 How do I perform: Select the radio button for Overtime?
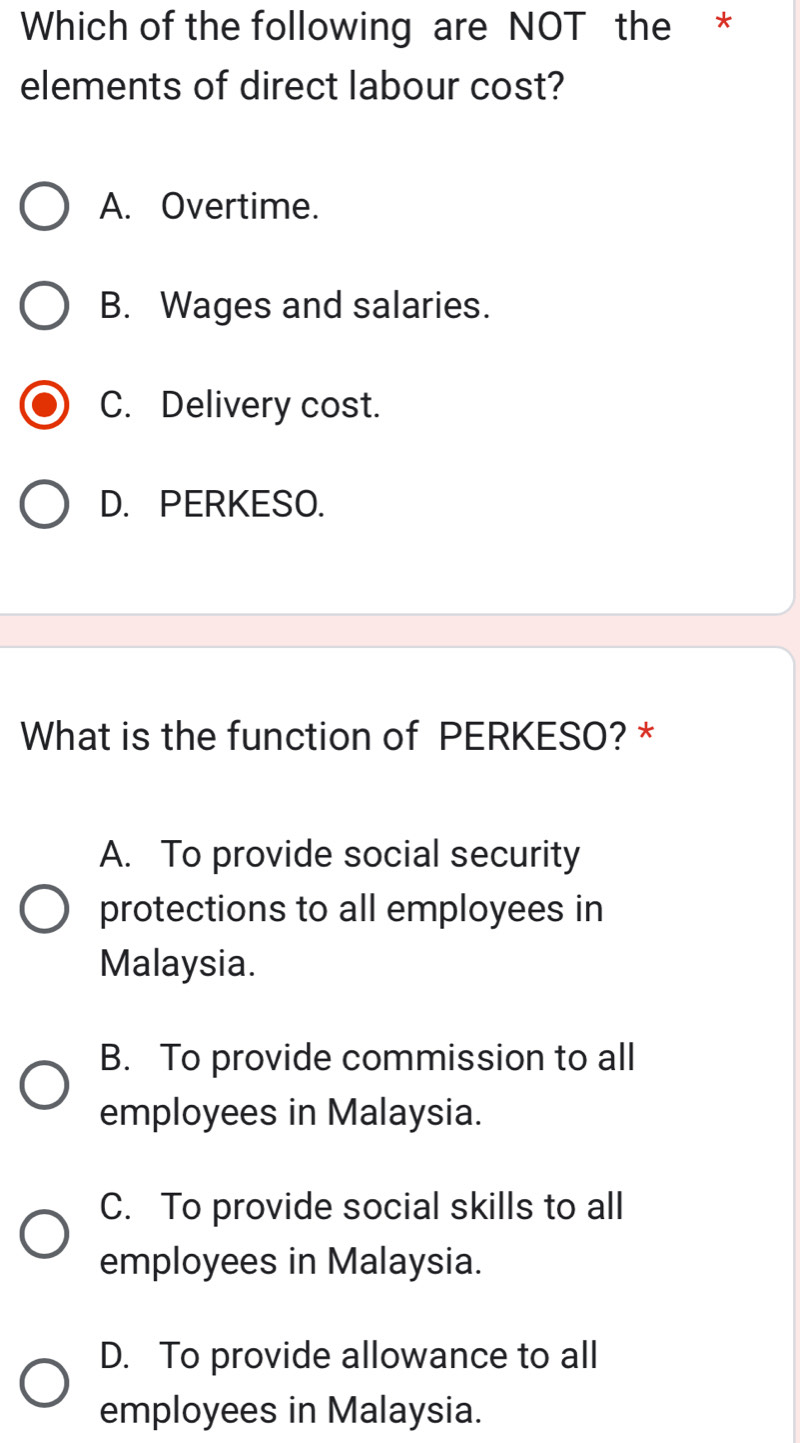[x=45, y=207]
